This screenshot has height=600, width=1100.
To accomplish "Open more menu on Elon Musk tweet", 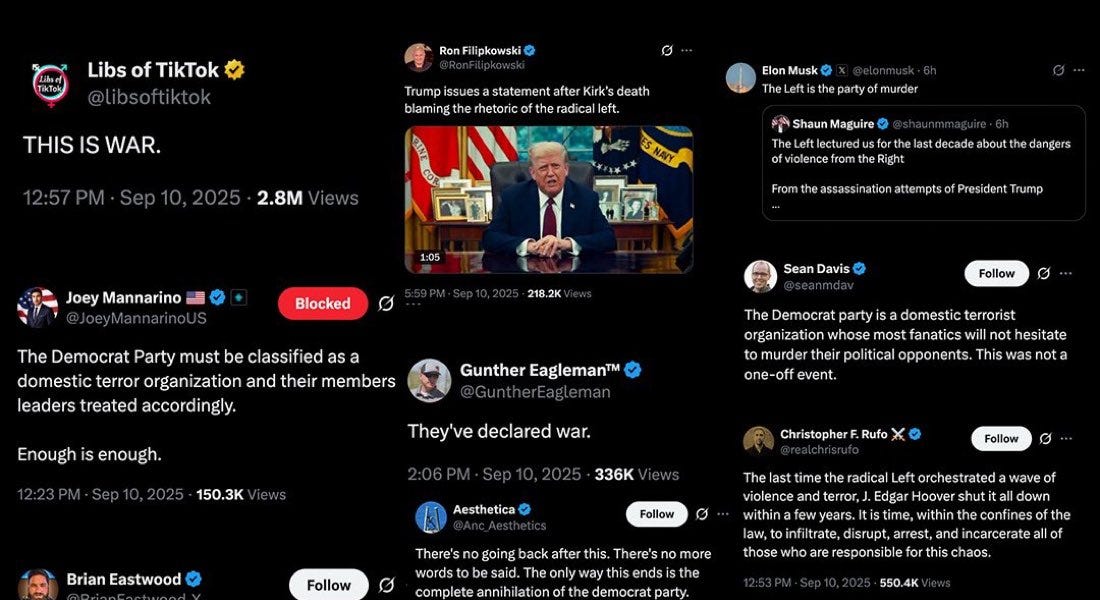I will pyautogui.click(x=1079, y=70).
